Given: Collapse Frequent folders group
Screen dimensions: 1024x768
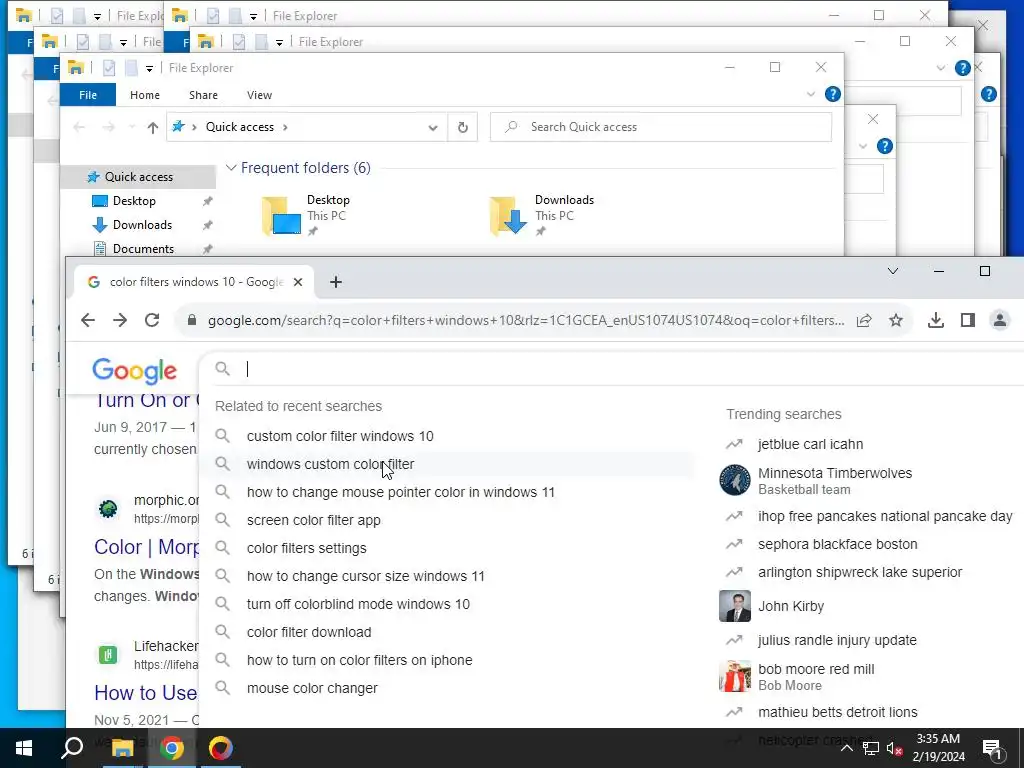Looking at the screenshot, I should point(231,168).
